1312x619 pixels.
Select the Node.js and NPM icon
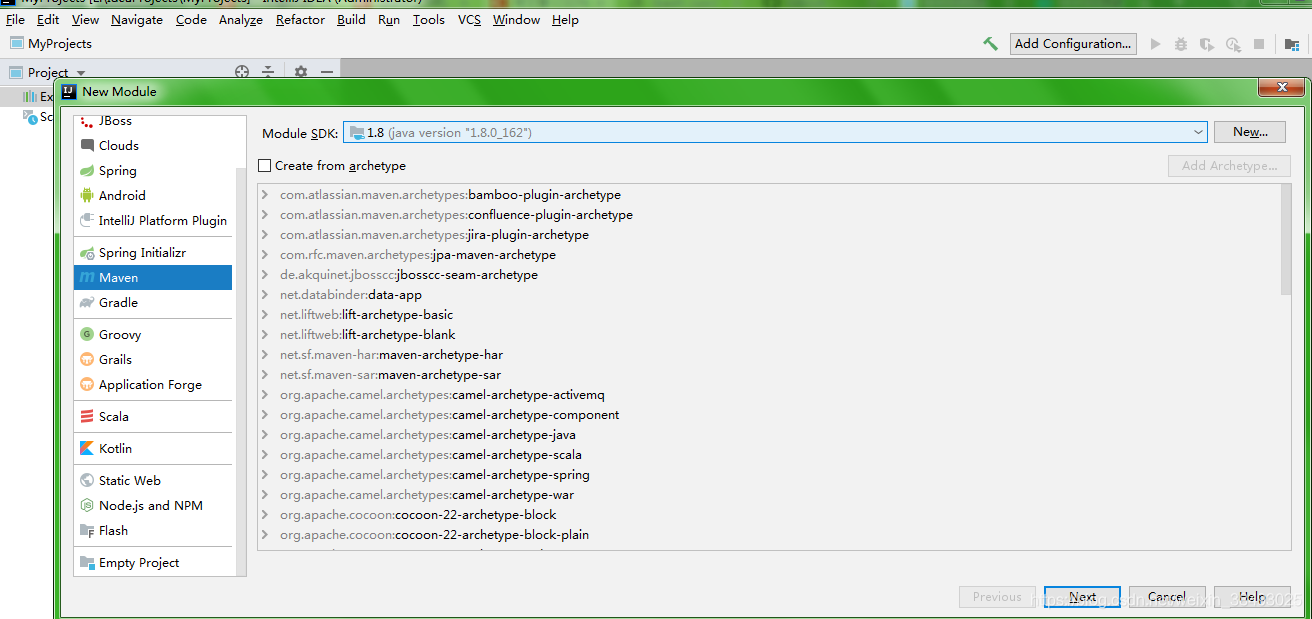tap(87, 506)
